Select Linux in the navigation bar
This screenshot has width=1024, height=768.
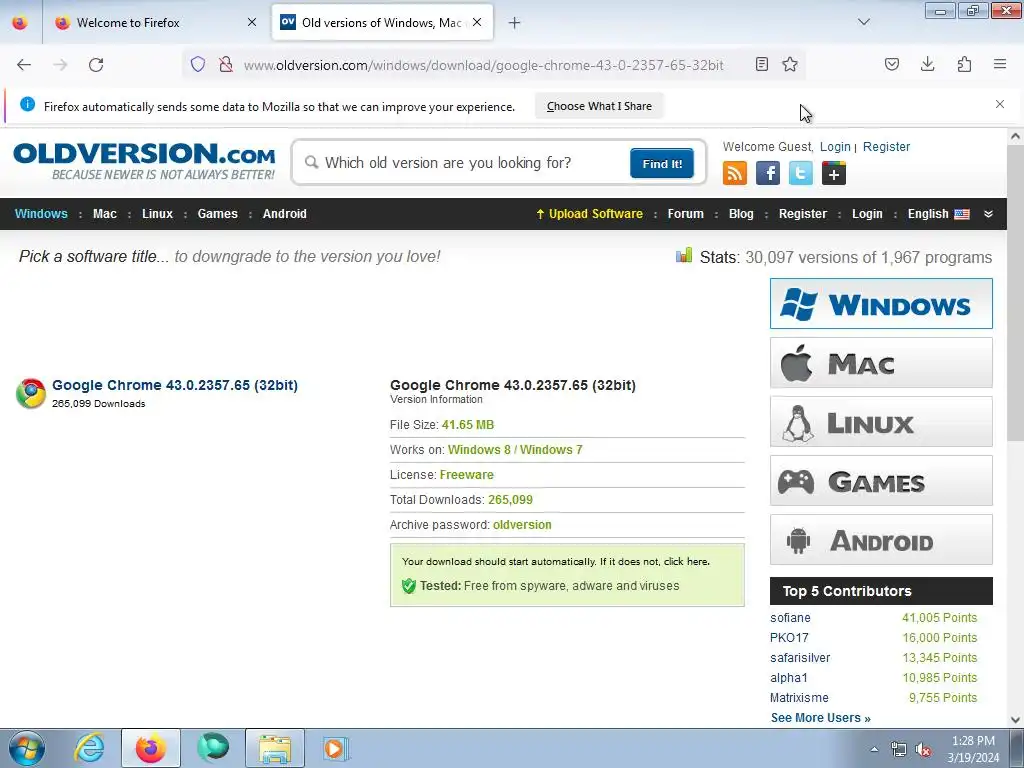point(157,214)
